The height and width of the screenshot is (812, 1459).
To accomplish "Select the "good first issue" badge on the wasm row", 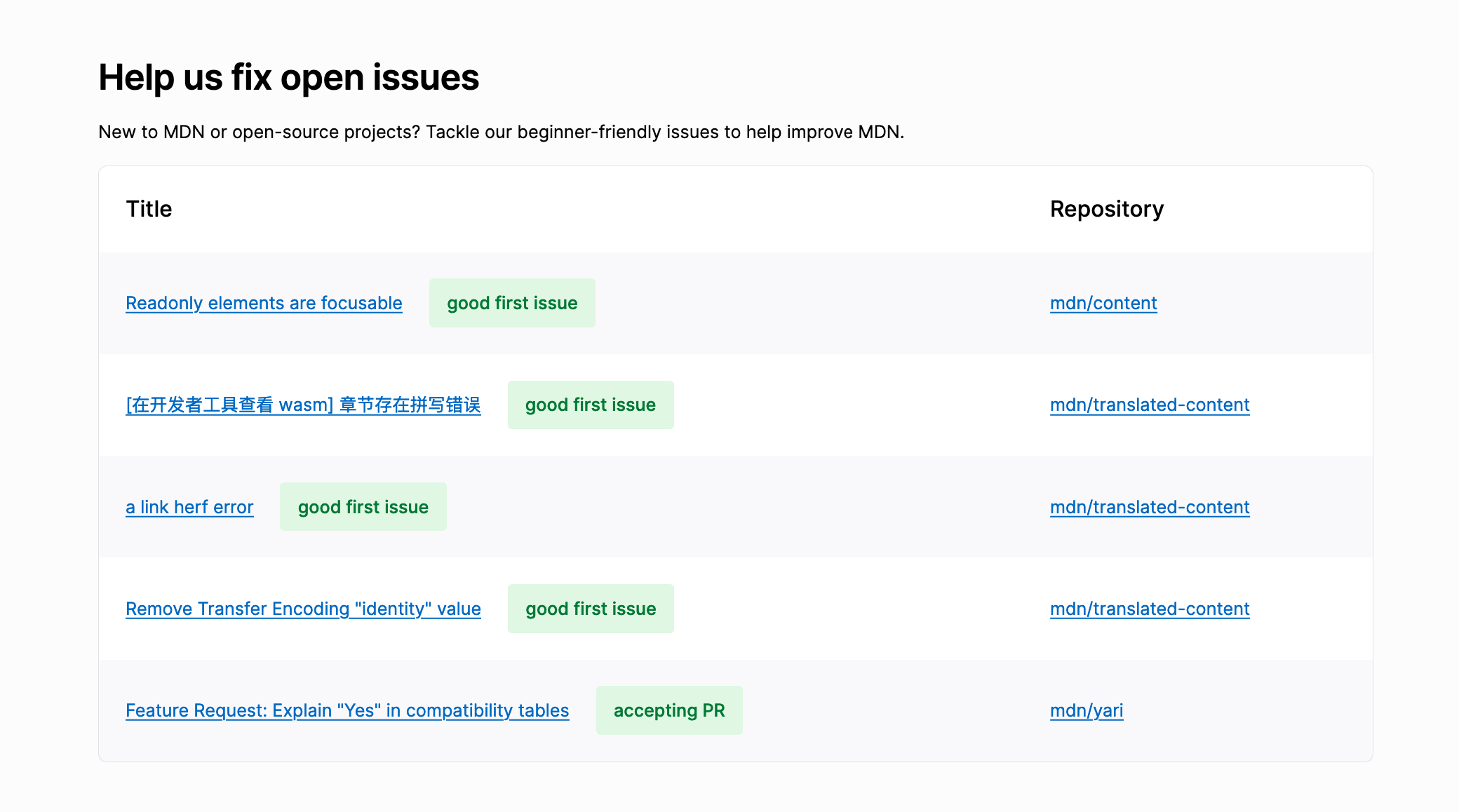I will point(591,405).
